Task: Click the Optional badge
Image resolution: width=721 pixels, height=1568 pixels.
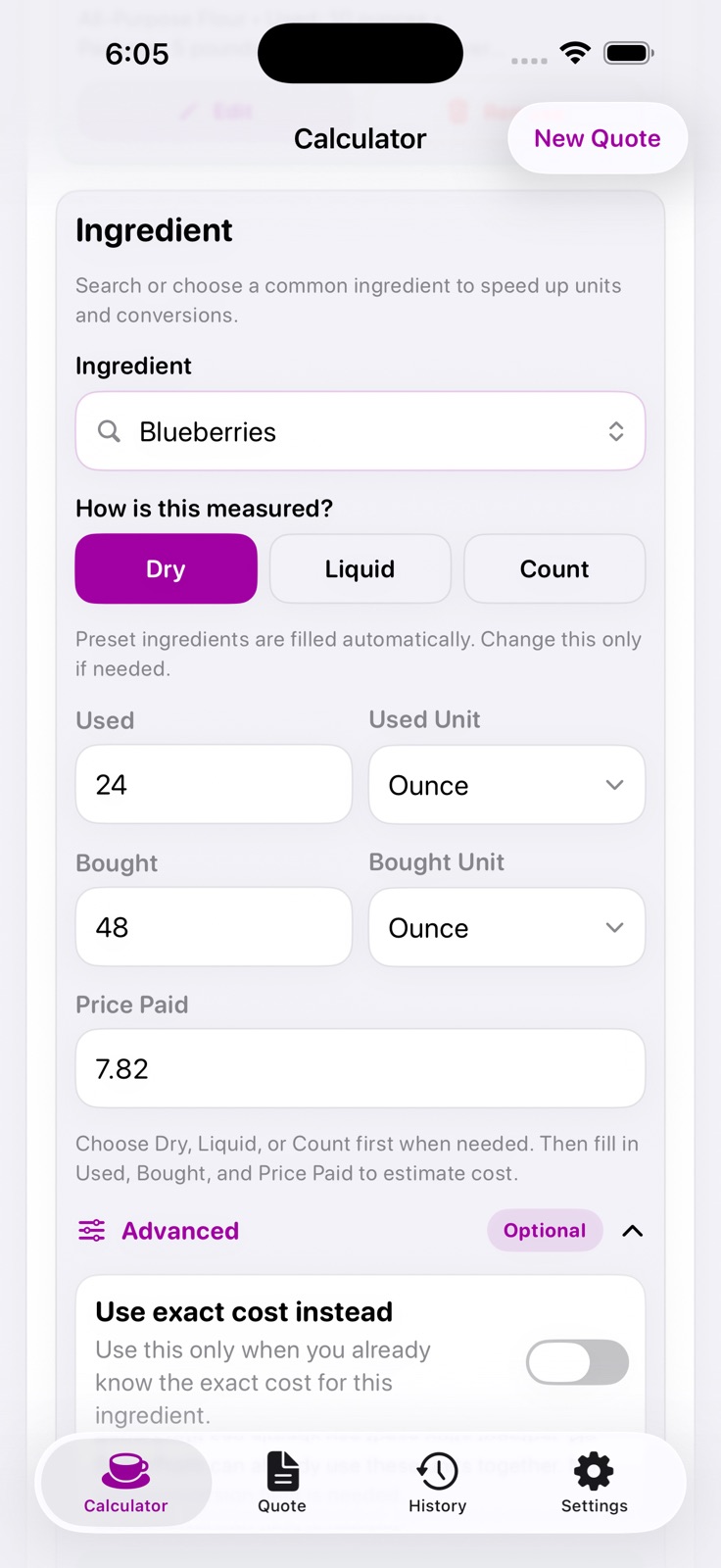Action: point(545,1231)
